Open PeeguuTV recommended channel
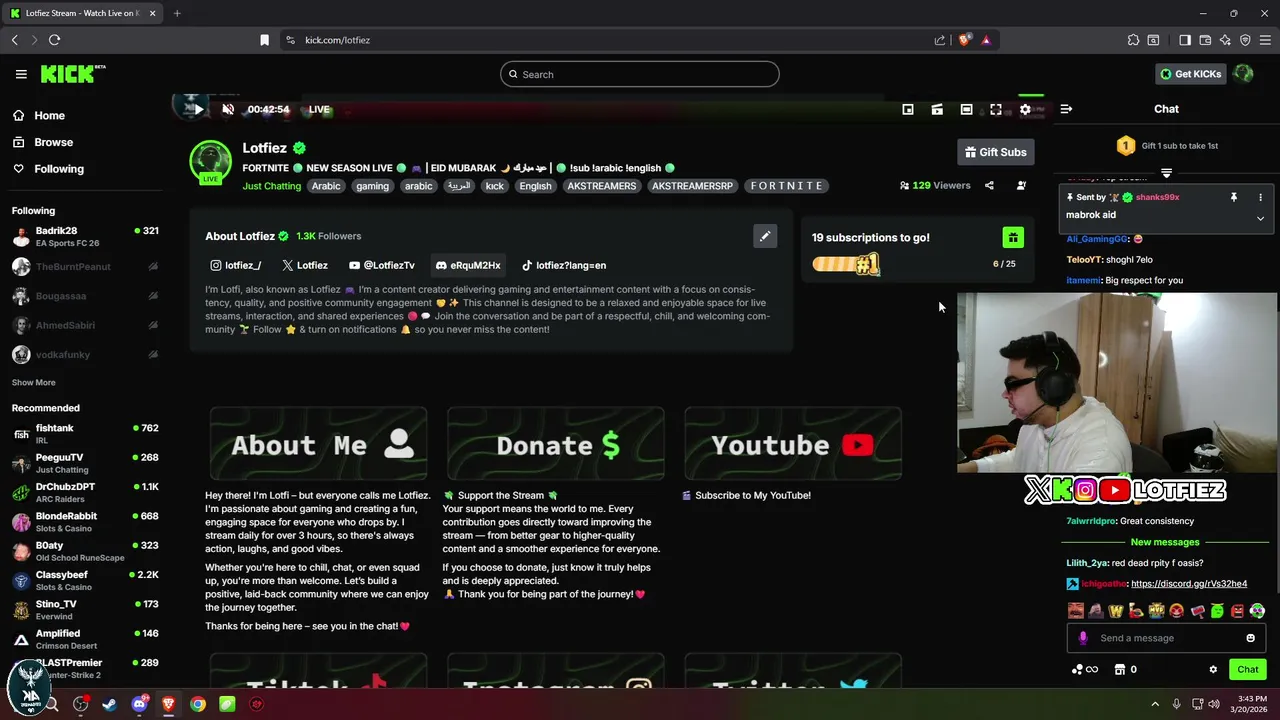 click(x=85, y=463)
